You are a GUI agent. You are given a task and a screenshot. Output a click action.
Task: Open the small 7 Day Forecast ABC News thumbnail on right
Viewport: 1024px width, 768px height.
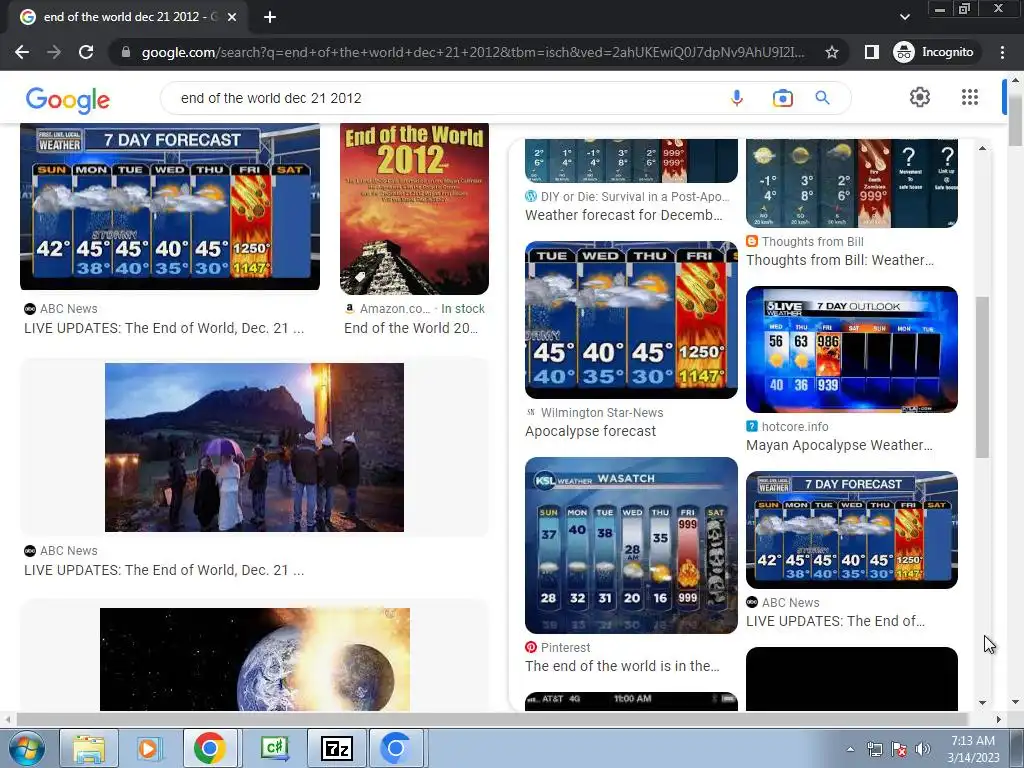click(x=852, y=530)
